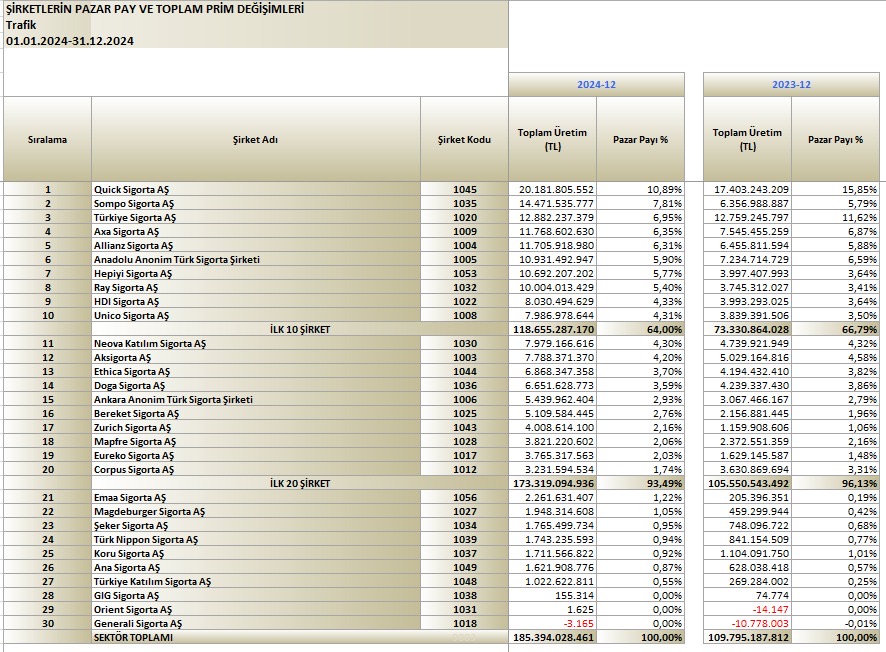This screenshot has height=652, width=886.
Task: Select the 'Şirket Kodu' column header
Action: pos(464,140)
